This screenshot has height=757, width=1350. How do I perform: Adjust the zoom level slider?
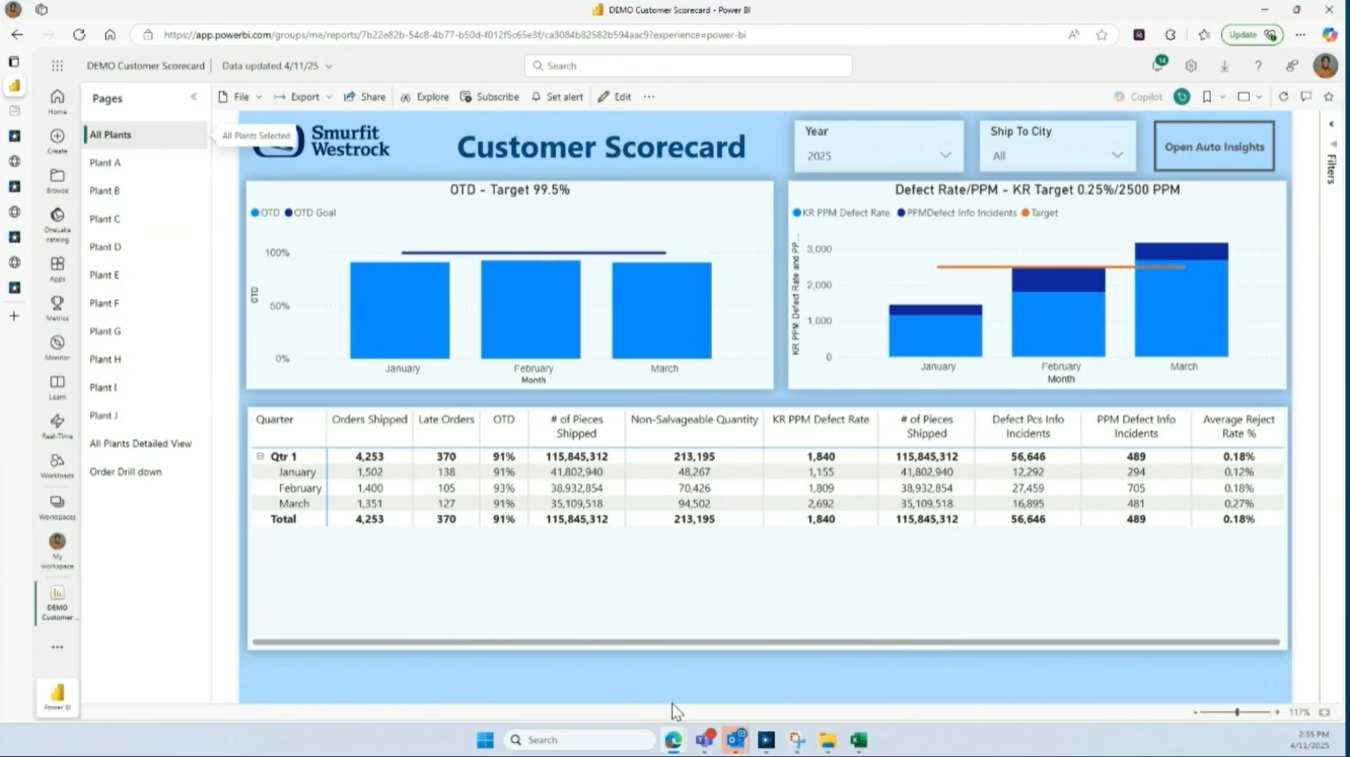pyautogui.click(x=1237, y=712)
